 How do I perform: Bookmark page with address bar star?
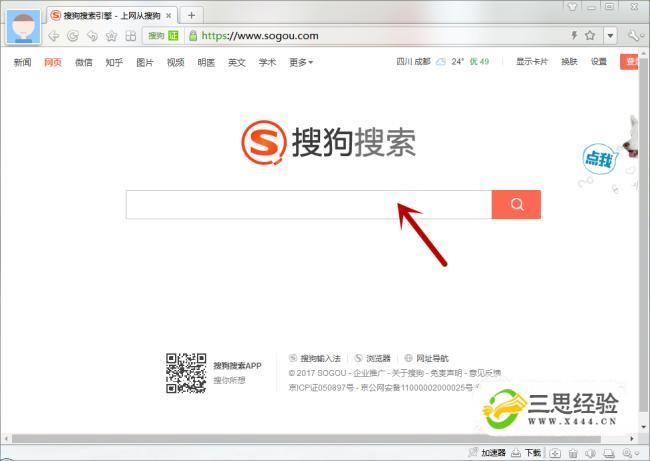[590, 36]
